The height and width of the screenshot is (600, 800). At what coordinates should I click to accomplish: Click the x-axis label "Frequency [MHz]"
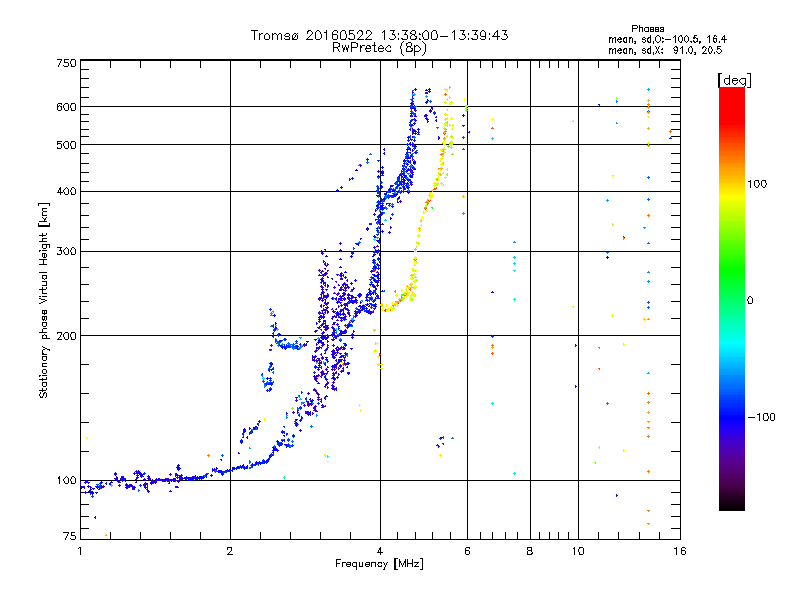(379, 564)
